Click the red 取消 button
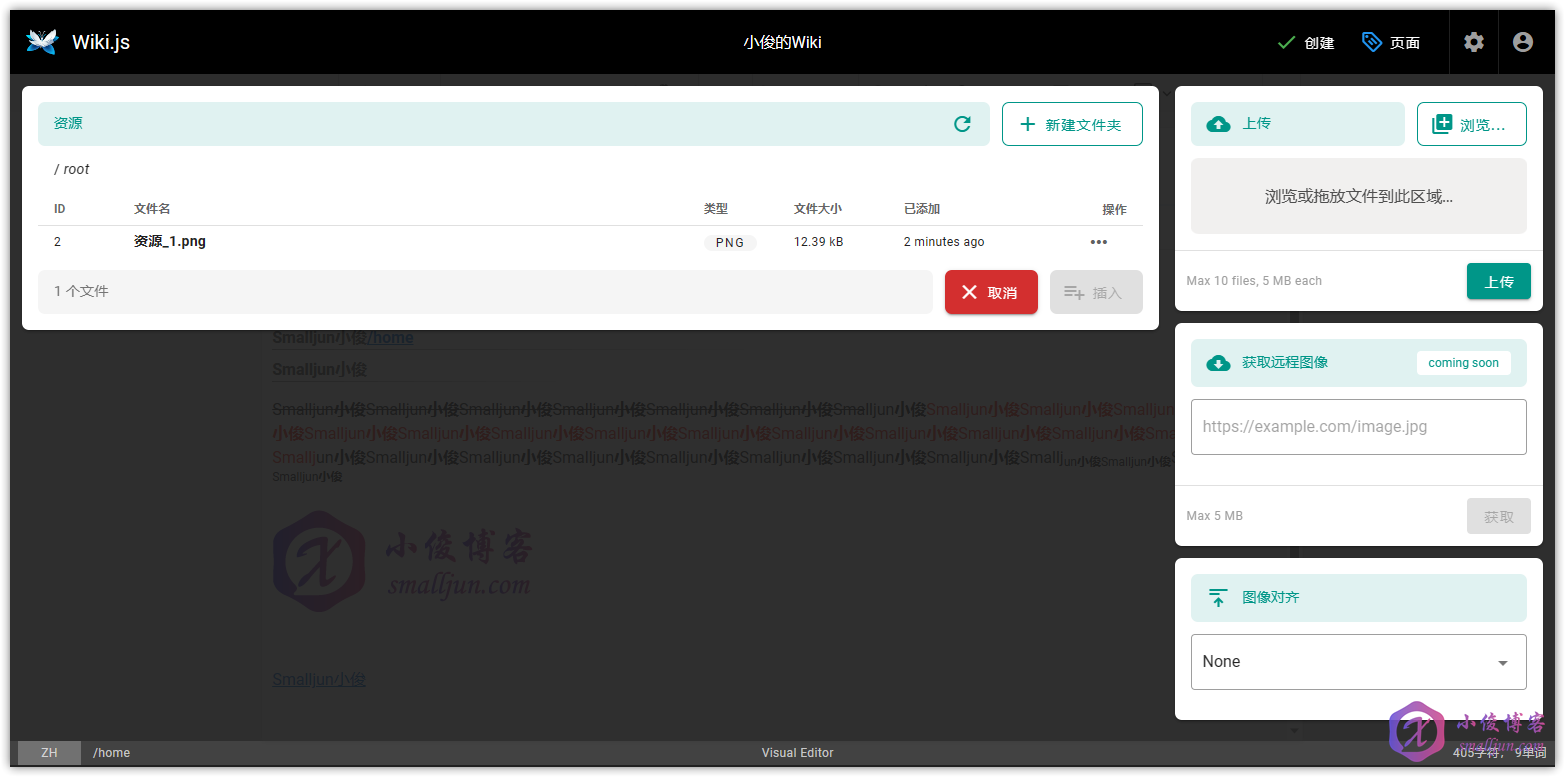 click(991, 292)
